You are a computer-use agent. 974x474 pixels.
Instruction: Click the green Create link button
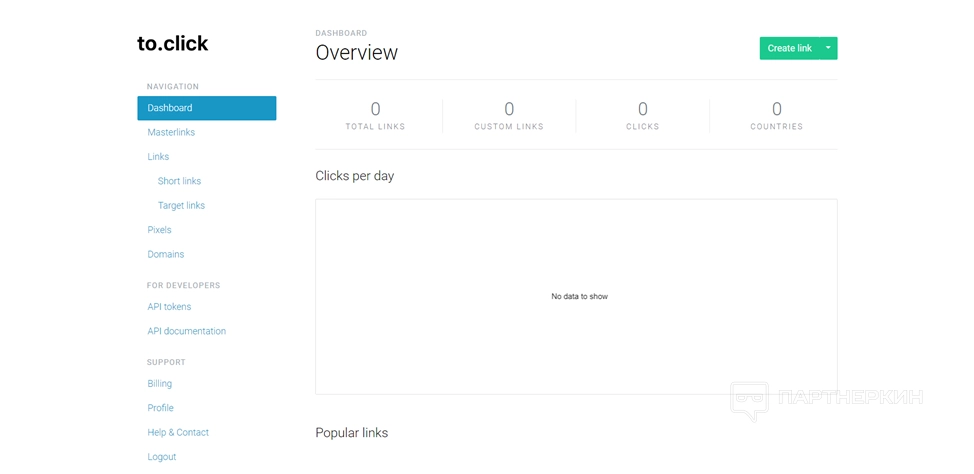coord(789,48)
